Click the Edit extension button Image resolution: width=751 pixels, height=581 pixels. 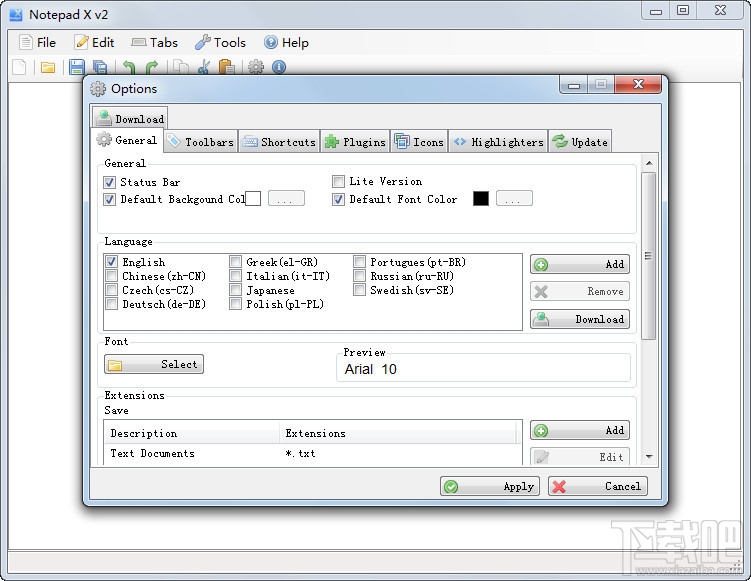click(580, 456)
